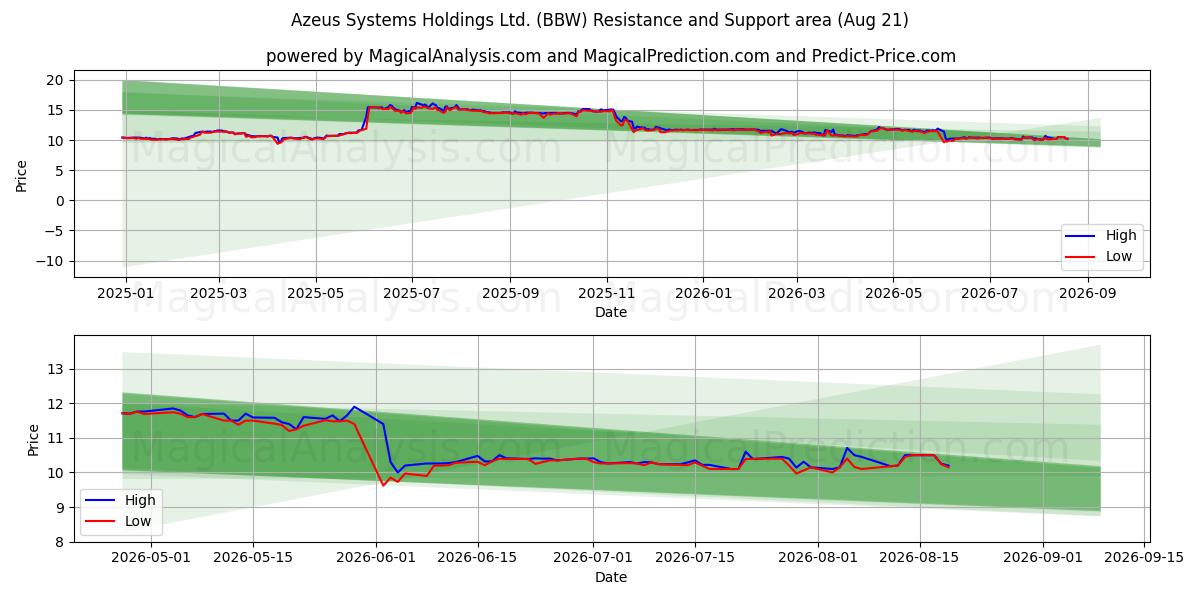Image resolution: width=1200 pixels, height=600 pixels.
Task: Click the bottom chart '8' price tick
Action: [x=59, y=542]
